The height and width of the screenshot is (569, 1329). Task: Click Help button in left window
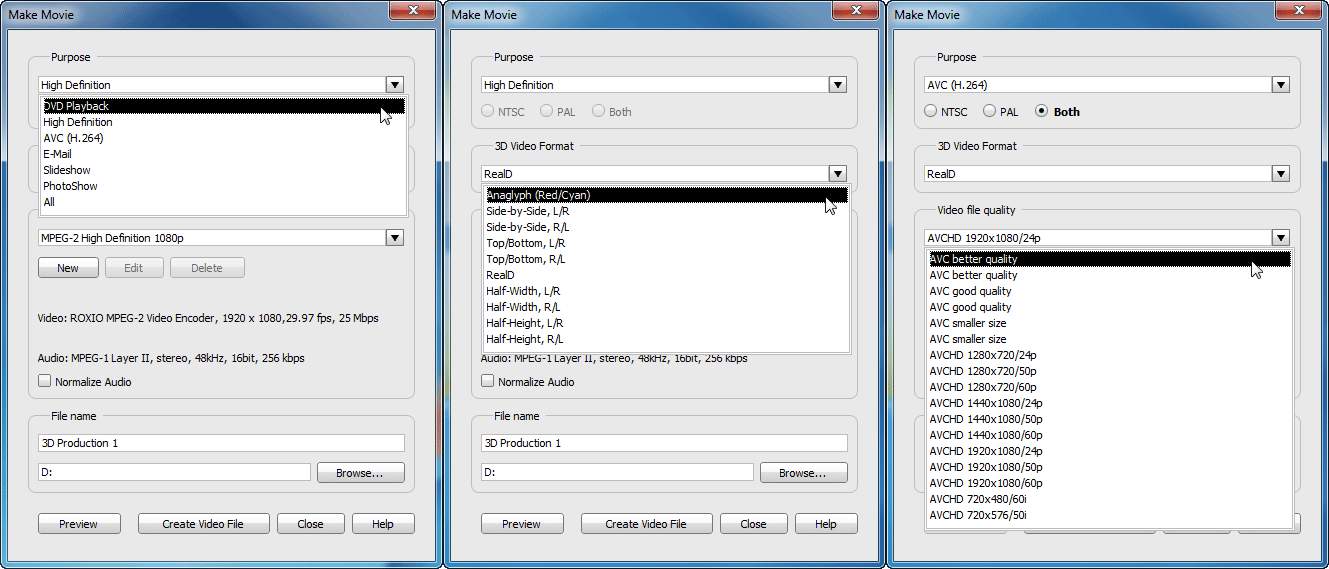383,524
